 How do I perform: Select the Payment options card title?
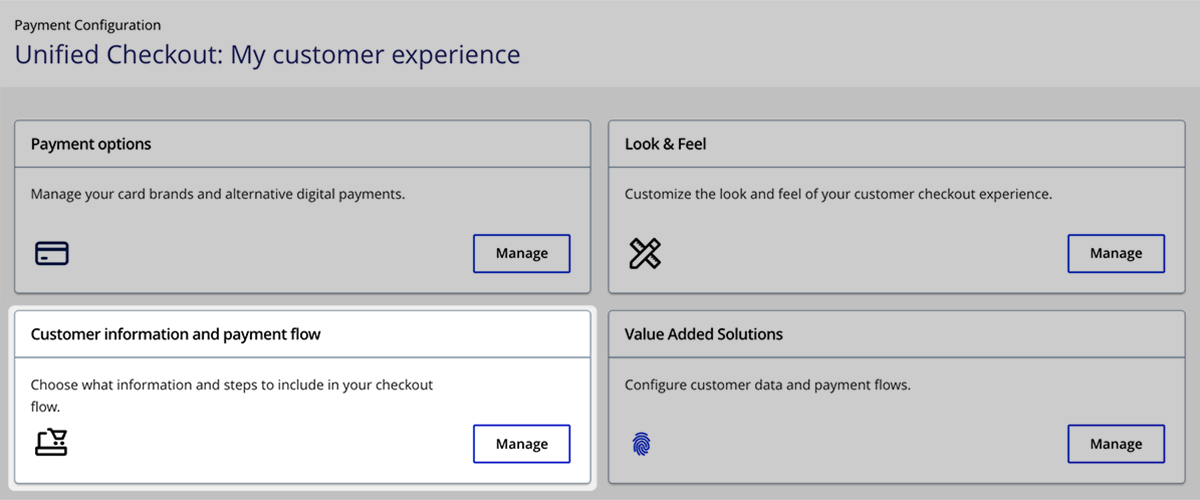click(x=91, y=144)
